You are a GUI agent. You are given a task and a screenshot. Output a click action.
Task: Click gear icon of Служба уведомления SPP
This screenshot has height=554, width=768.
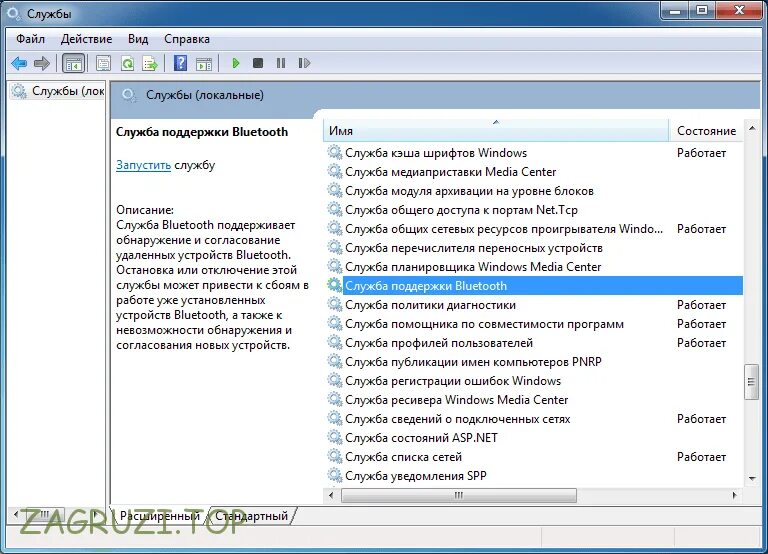point(335,475)
